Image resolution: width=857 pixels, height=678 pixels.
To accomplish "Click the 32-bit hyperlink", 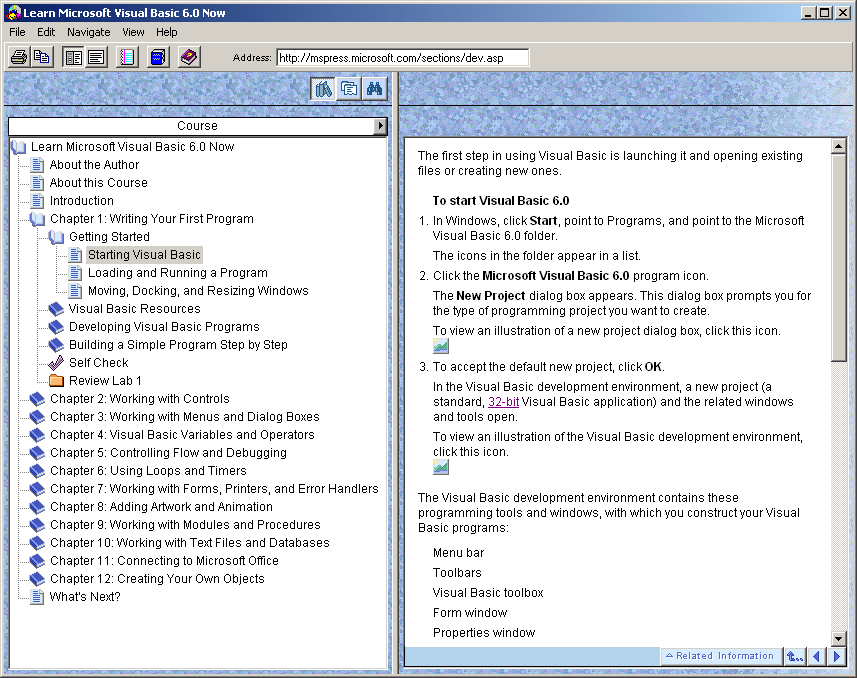I will pyautogui.click(x=503, y=402).
